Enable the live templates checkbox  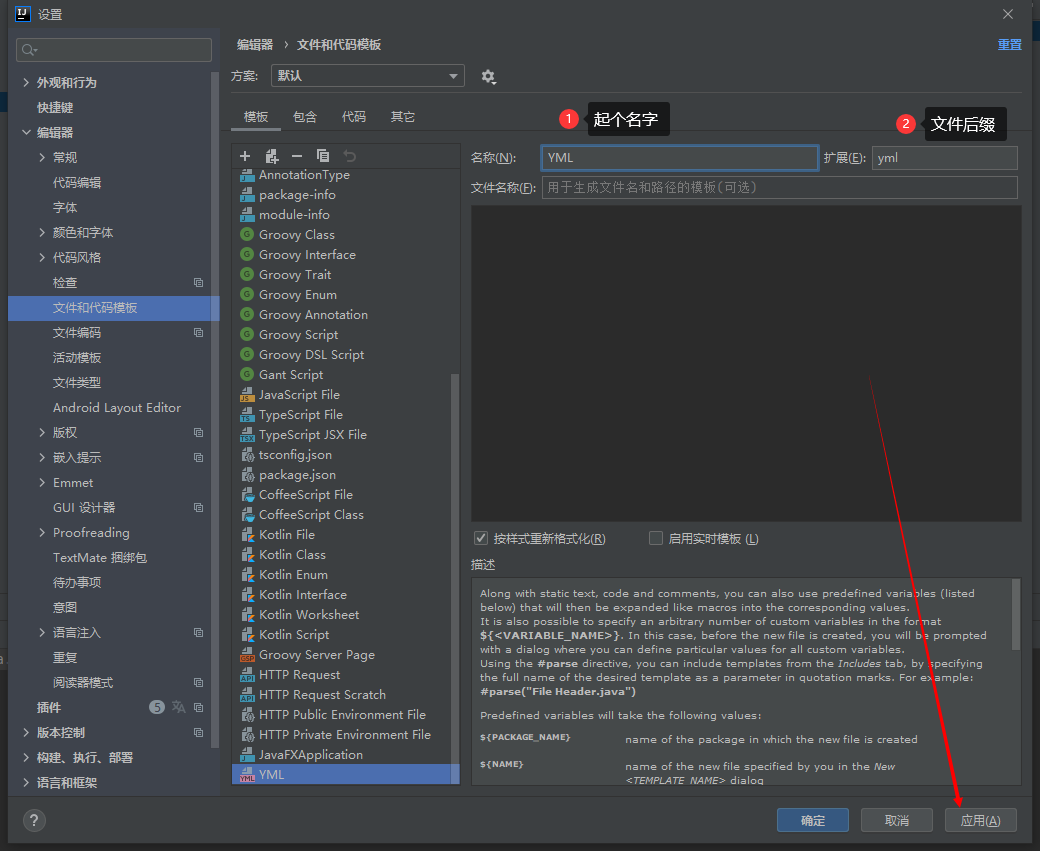(x=656, y=538)
